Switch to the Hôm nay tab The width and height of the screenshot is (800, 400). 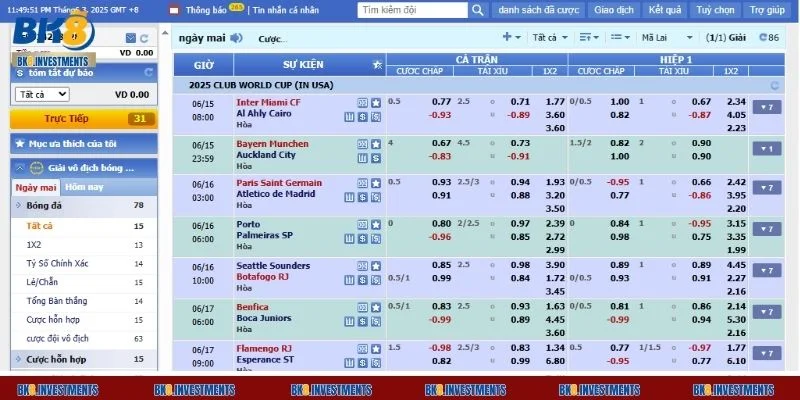84,187
